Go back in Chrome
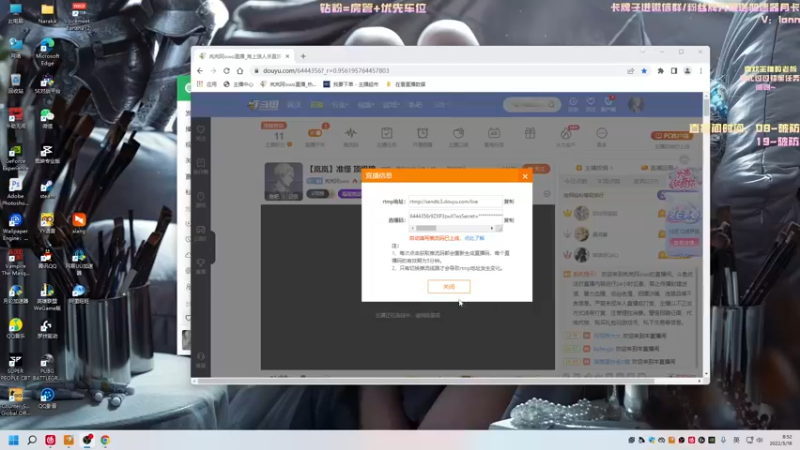 [x=200, y=71]
